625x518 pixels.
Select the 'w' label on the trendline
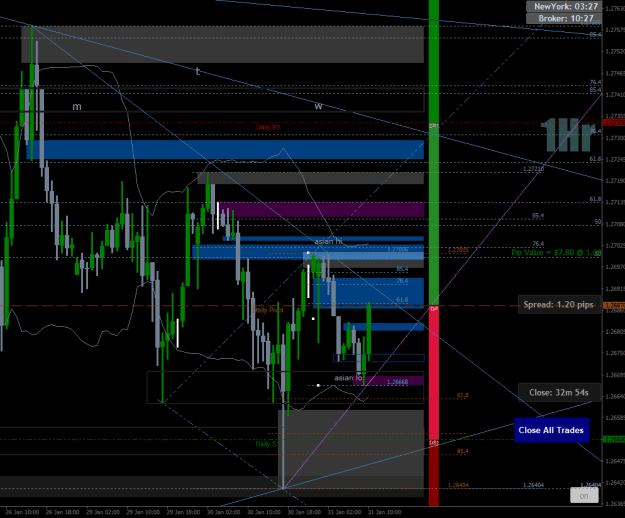tap(318, 106)
